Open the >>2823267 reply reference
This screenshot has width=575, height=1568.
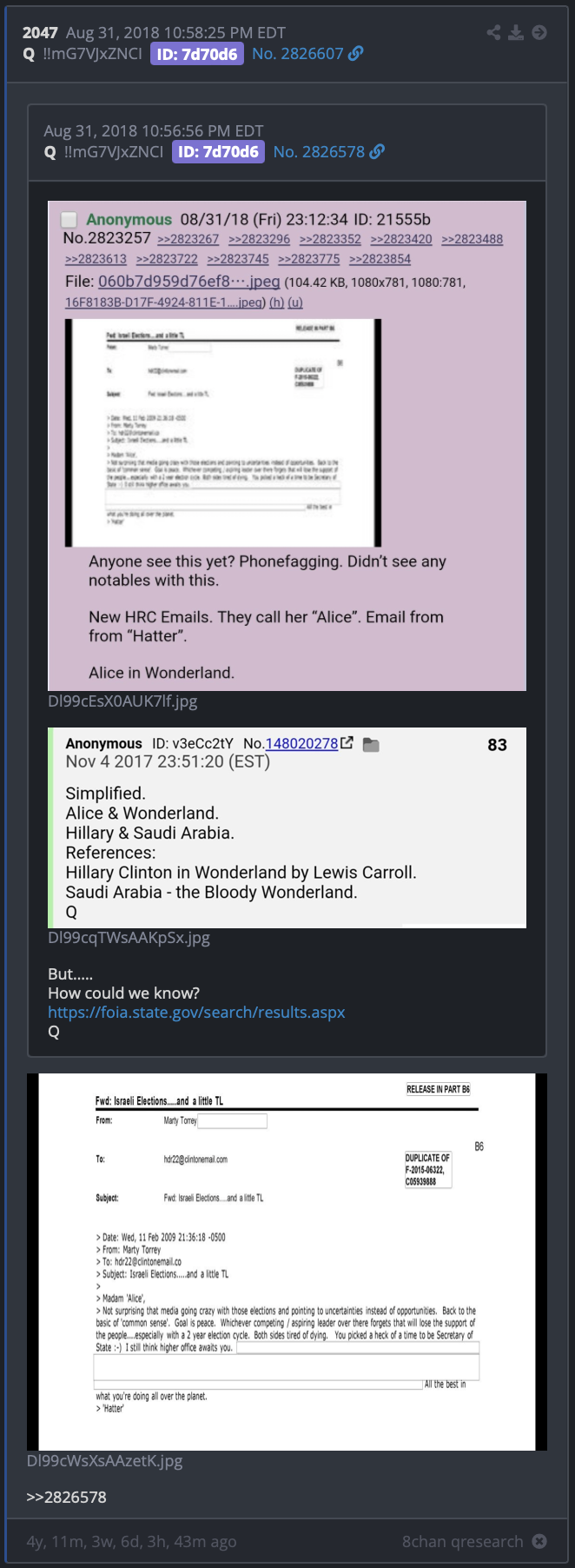(x=188, y=239)
